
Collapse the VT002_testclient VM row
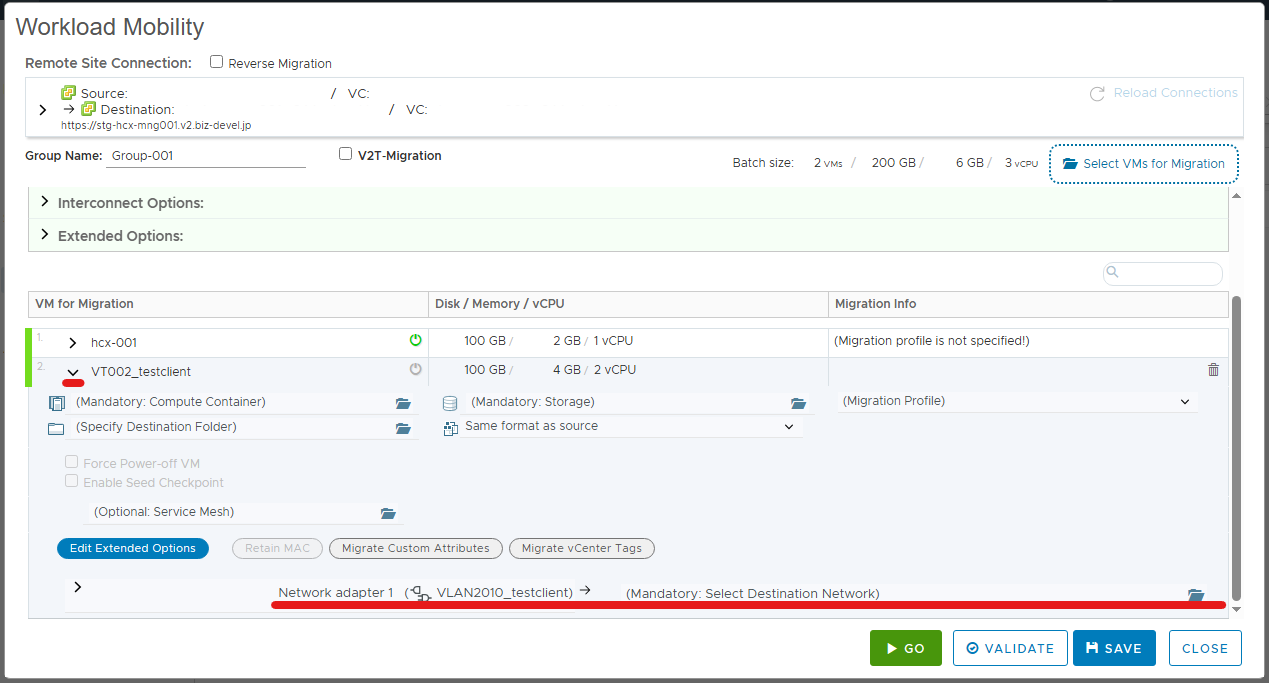72,372
